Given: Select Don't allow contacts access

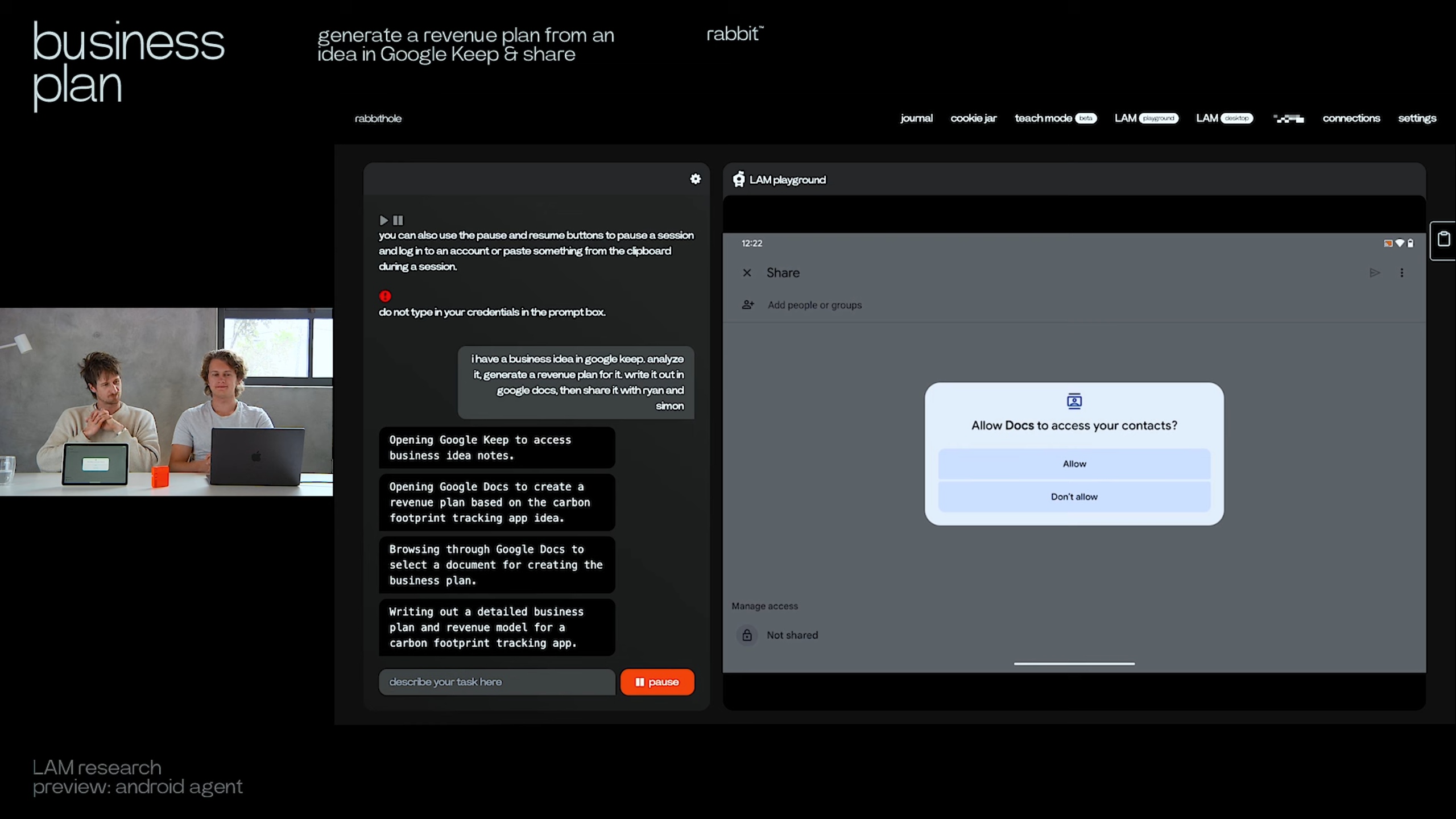Looking at the screenshot, I should point(1074,496).
